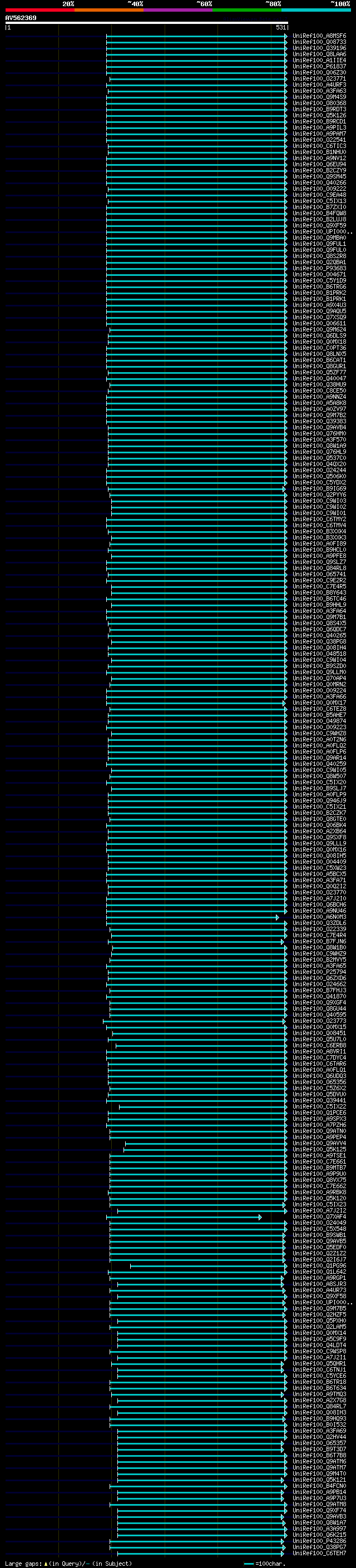Click the white query sequence bar

click(x=147, y=22)
